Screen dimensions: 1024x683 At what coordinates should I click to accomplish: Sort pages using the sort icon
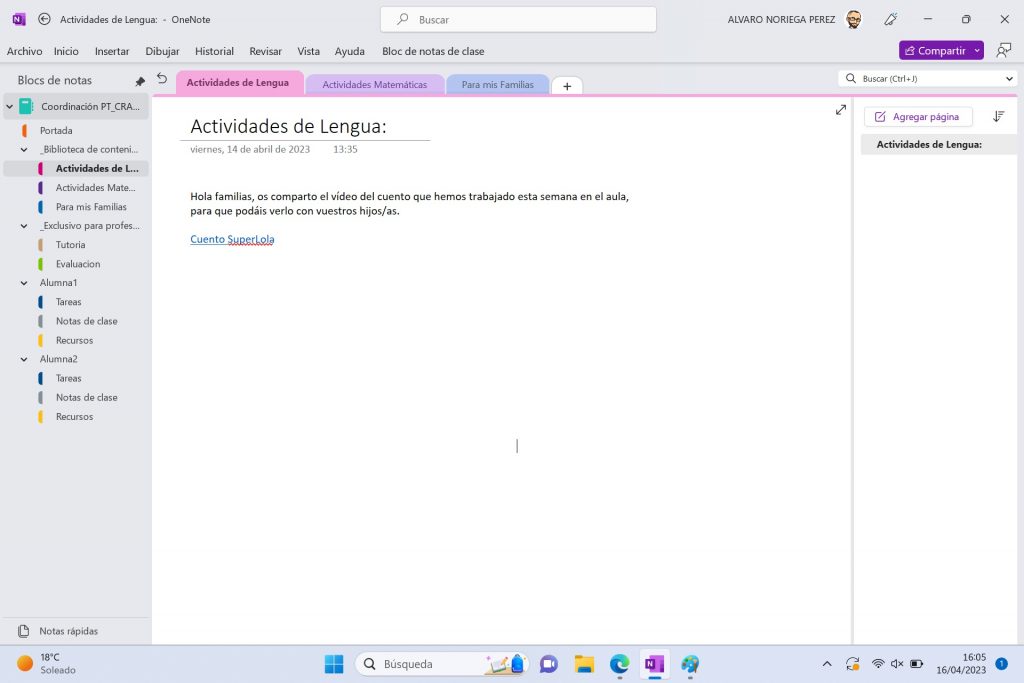(998, 117)
